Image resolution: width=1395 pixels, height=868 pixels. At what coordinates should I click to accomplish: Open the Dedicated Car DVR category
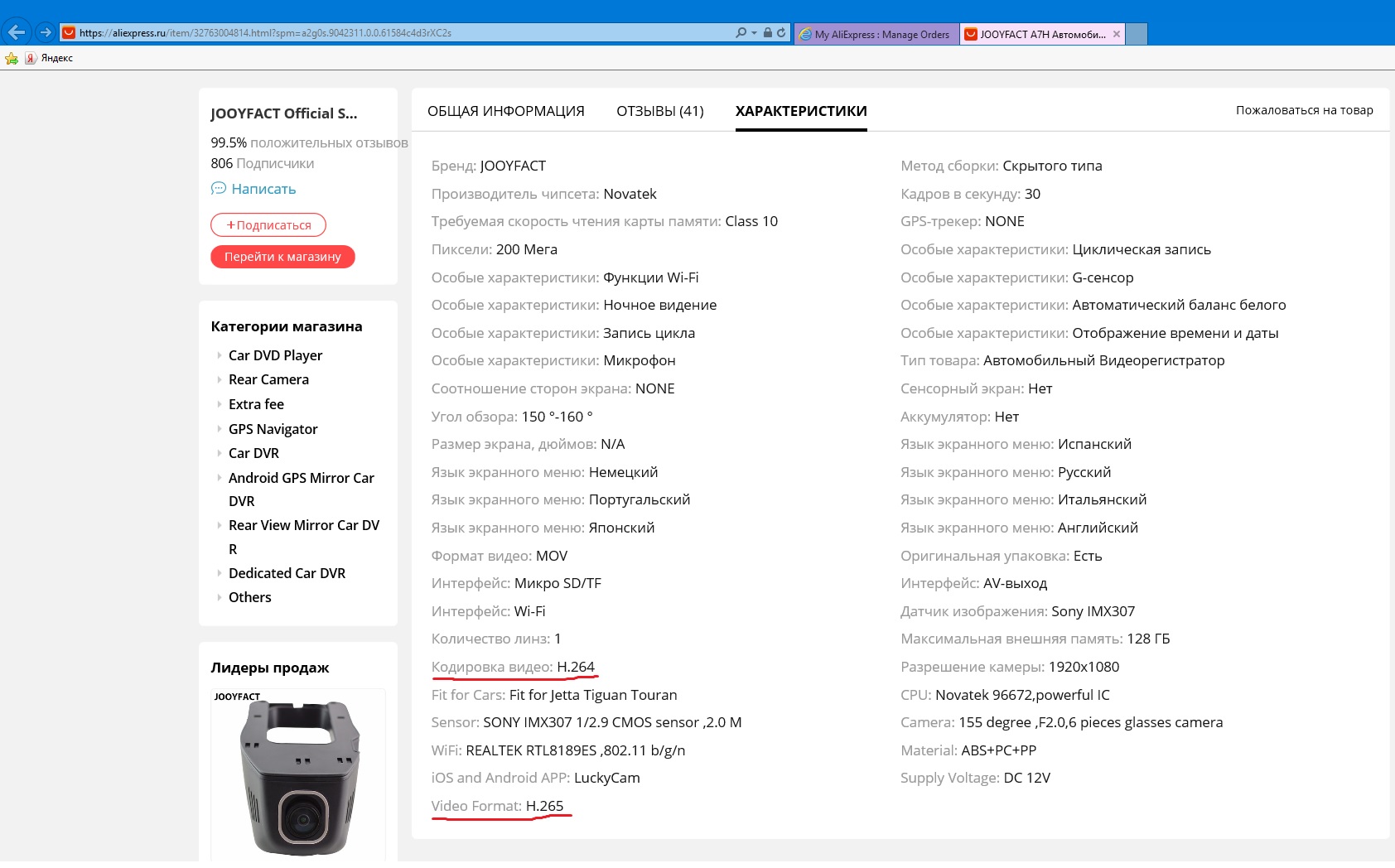click(287, 573)
